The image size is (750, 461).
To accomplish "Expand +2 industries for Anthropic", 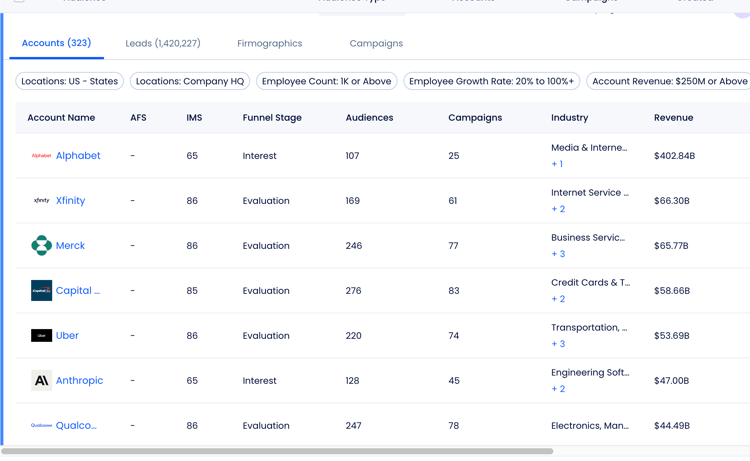I will pyautogui.click(x=558, y=389).
